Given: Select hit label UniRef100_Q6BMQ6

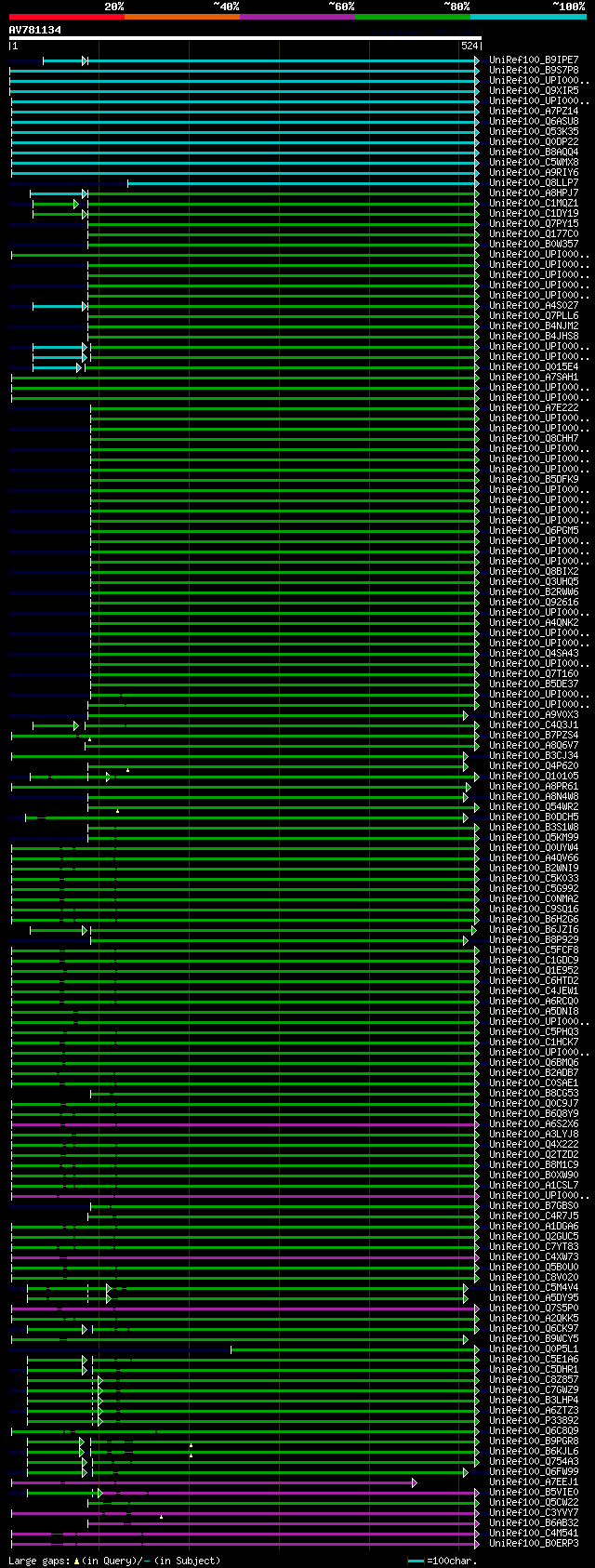Looking at the screenshot, I should click(x=534, y=1063).
